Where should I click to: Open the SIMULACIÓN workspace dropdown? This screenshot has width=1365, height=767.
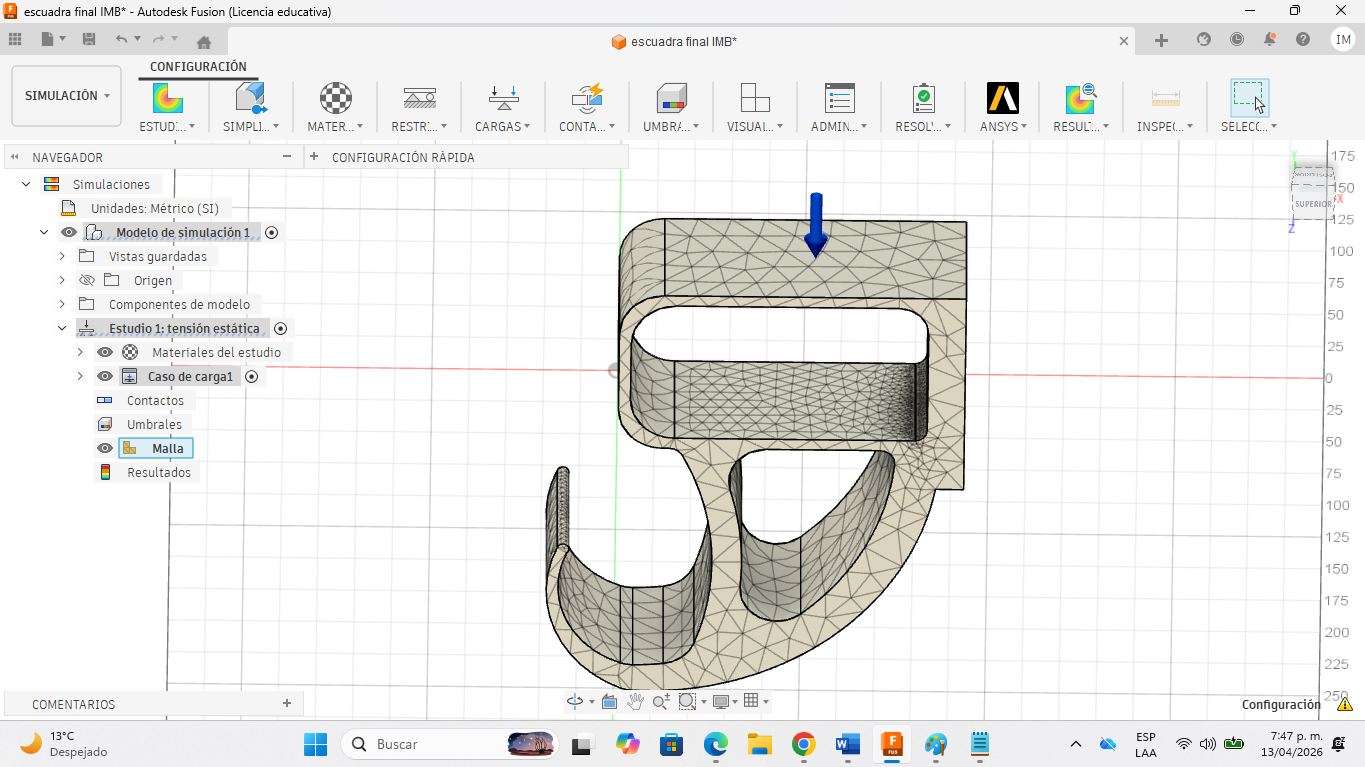66,96
